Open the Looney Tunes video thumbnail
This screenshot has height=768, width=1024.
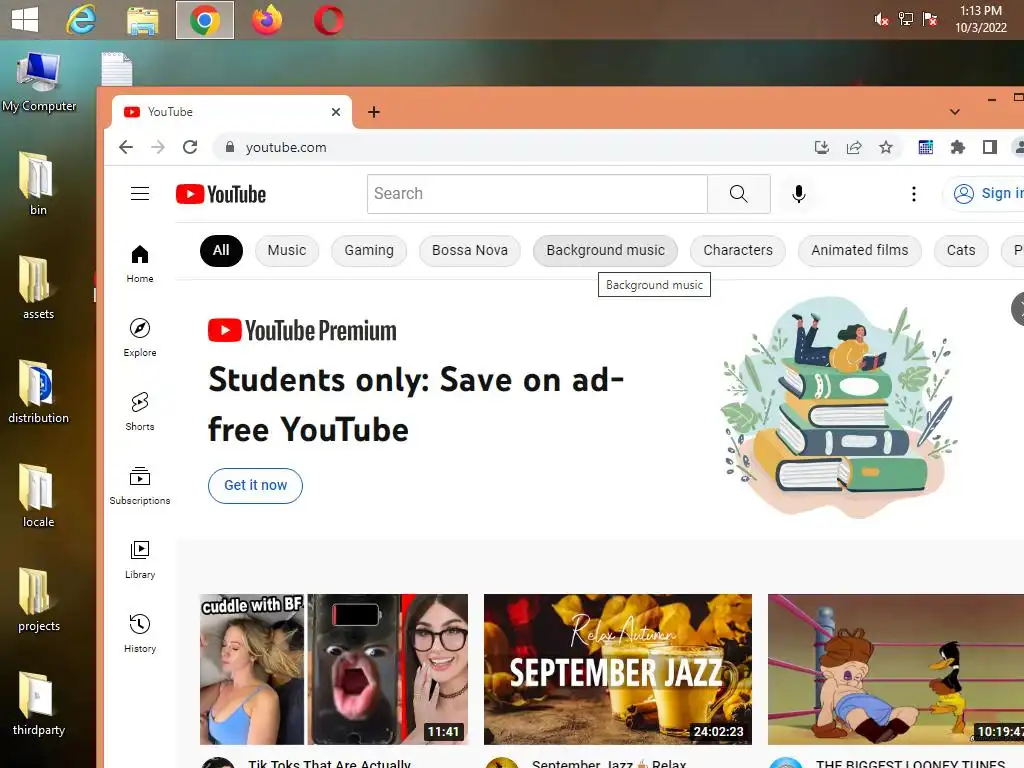click(x=896, y=669)
